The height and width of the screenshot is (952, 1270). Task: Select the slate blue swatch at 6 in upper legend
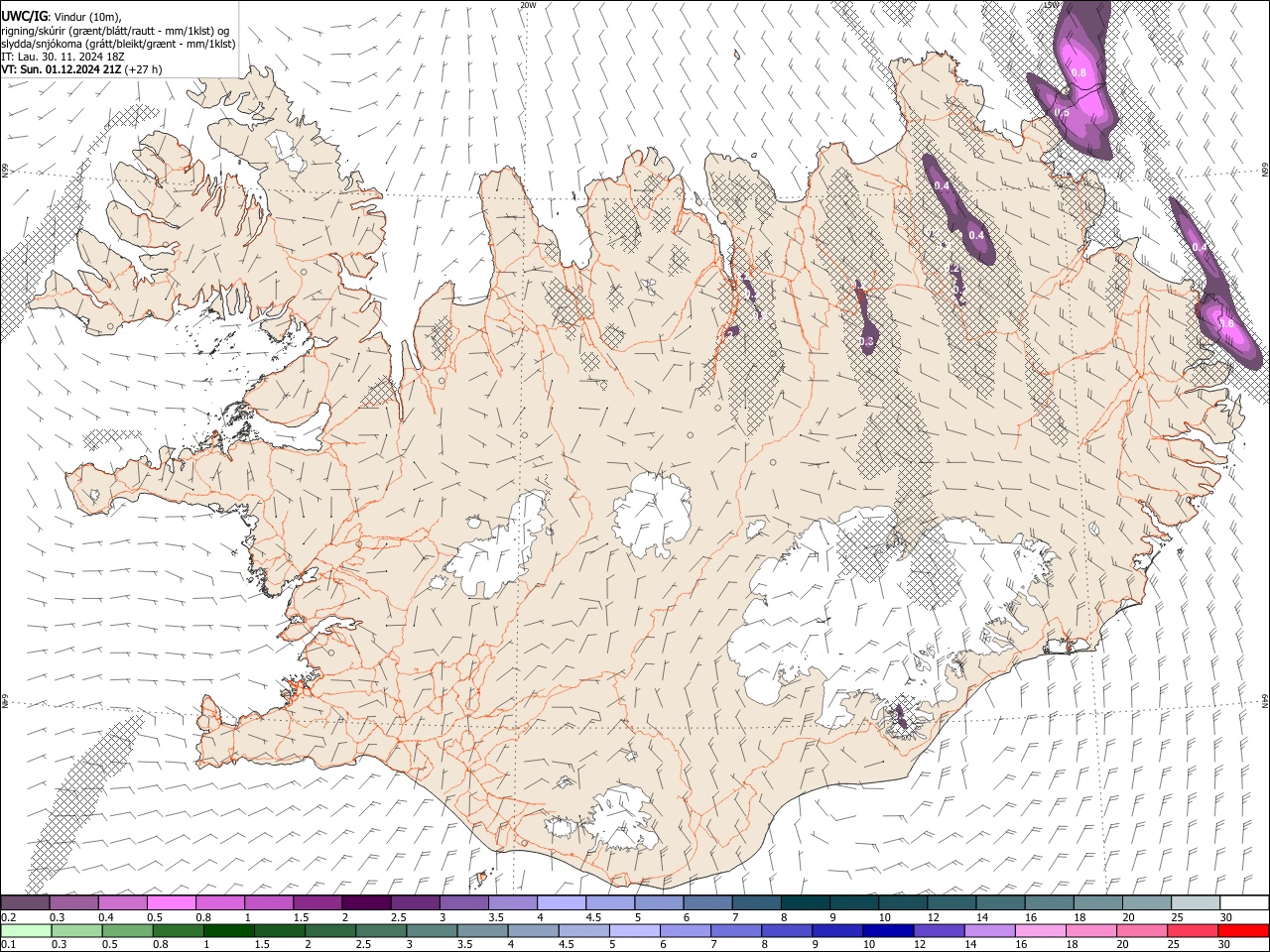tap(707, 902)
